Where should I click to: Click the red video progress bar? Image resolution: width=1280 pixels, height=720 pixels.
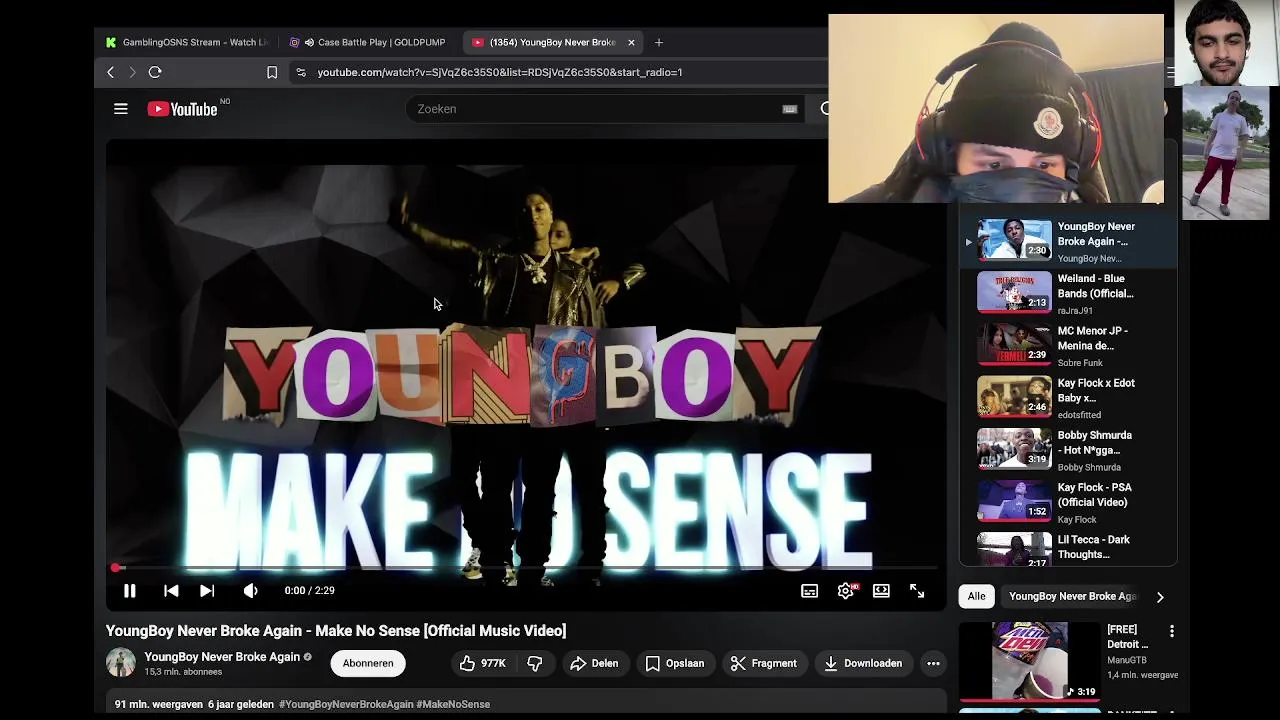coord(526,568)
